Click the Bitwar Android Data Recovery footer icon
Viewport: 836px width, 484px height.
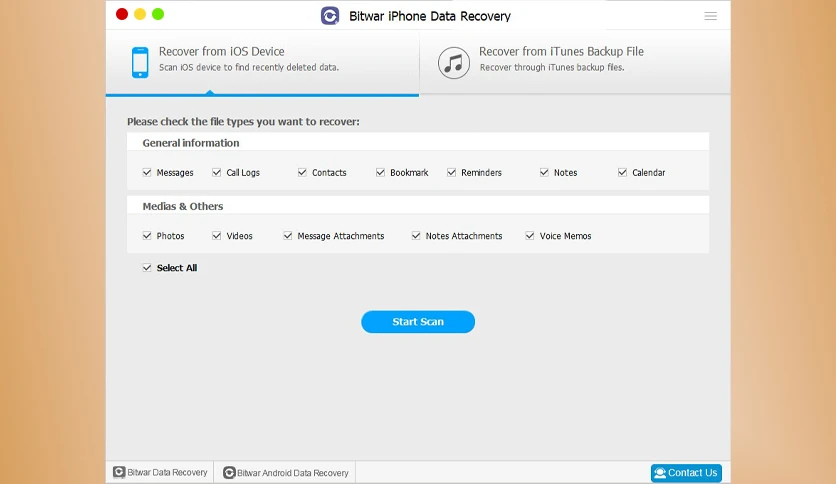tap(229, 473)
